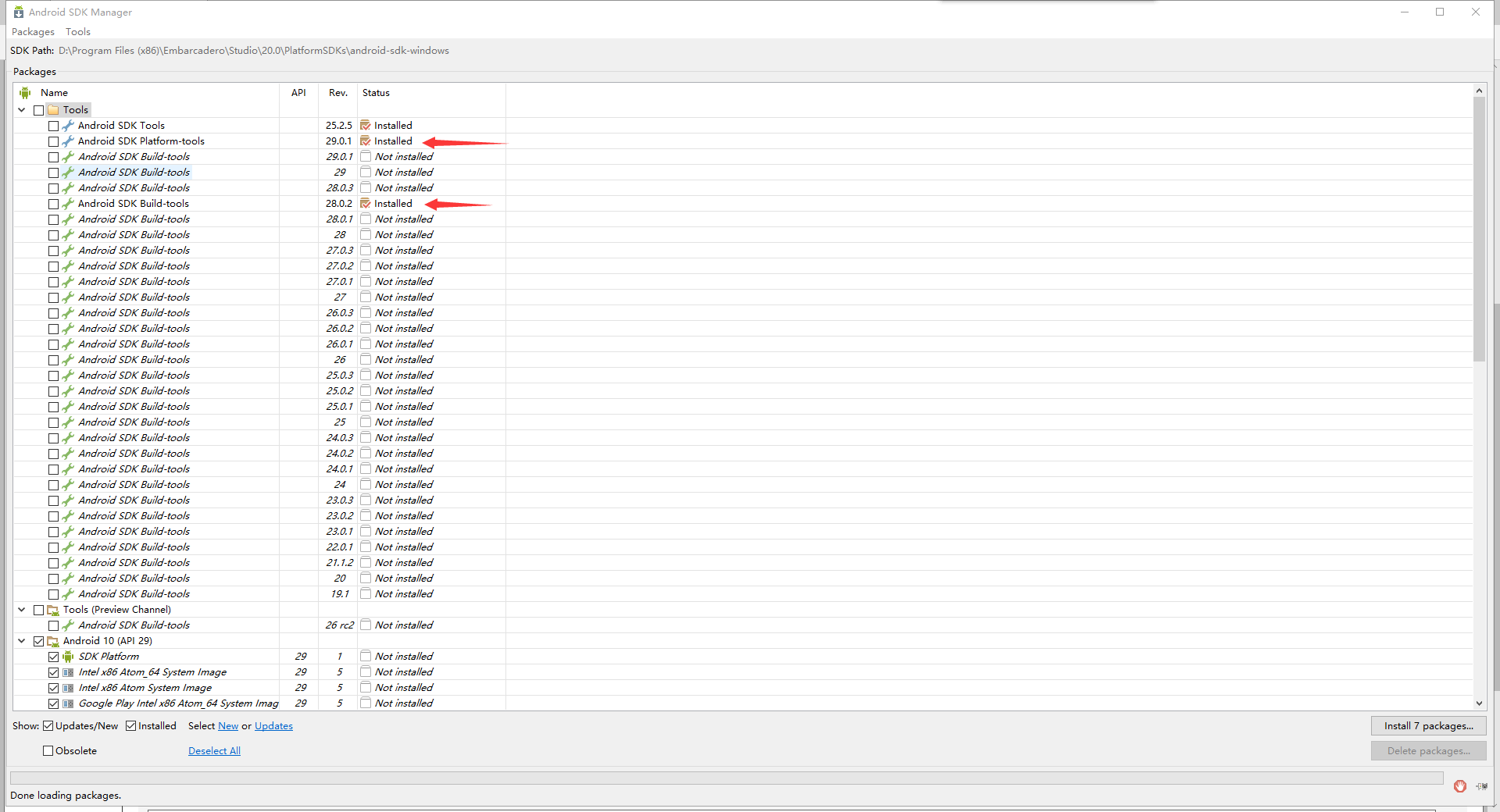This screenshot has height=812, width=1500.
Task: Click the Android SDK Manager title bar icon
Action: click(19, 12)
